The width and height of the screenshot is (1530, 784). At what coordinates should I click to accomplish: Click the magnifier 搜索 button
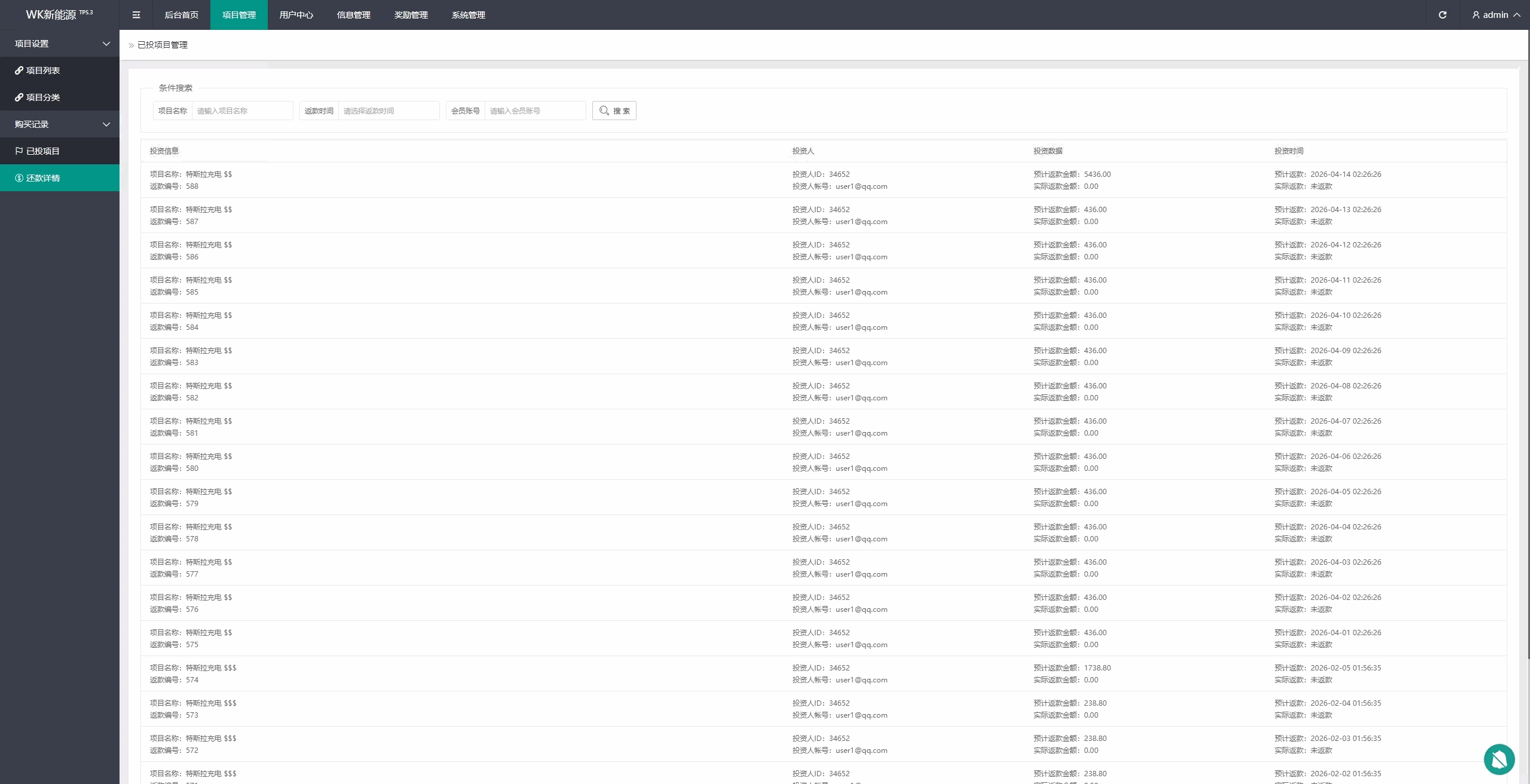pyautogui.click(x=614, y=111)
